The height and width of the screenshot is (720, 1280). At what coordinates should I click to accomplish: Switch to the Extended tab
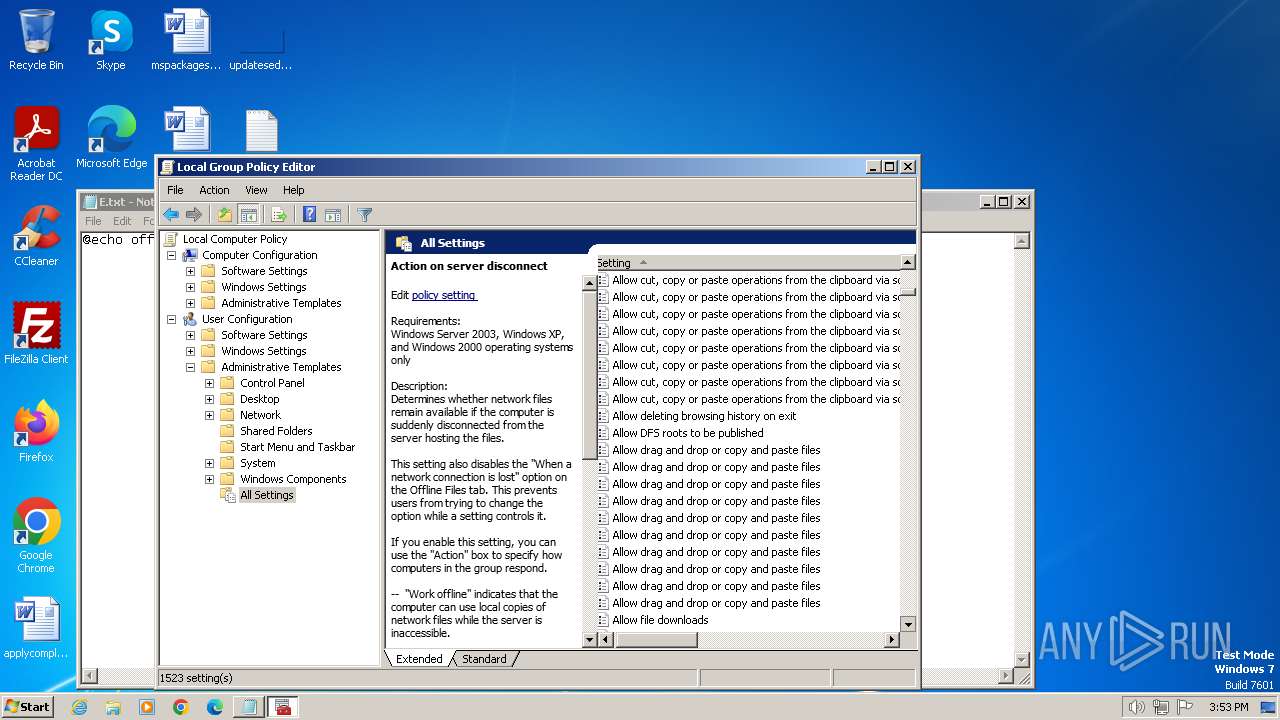pos(418,659)
